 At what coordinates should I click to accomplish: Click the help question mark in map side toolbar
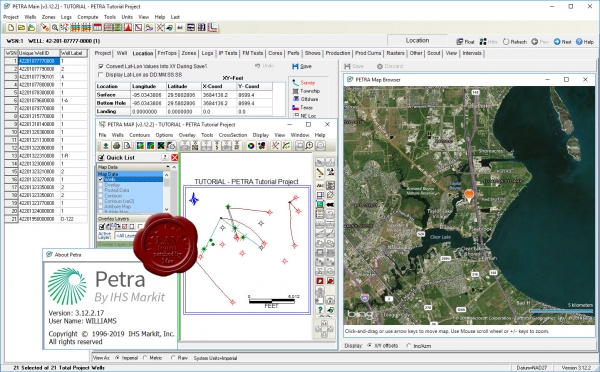320,310
